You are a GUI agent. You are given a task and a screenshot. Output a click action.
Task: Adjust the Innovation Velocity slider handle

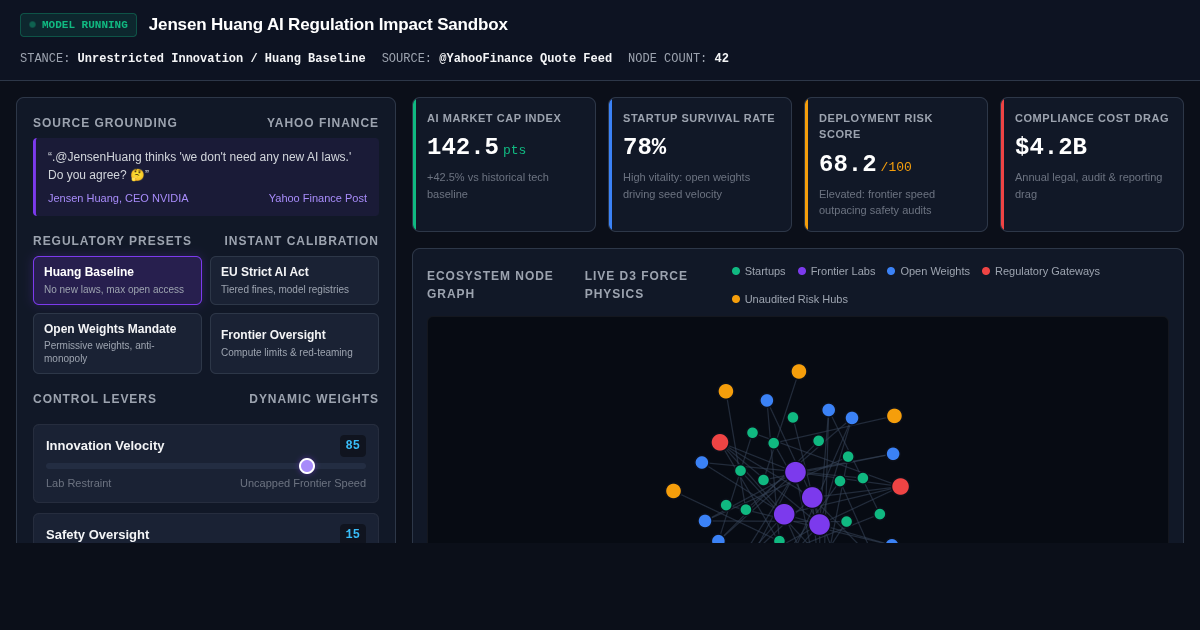[307, 466]
